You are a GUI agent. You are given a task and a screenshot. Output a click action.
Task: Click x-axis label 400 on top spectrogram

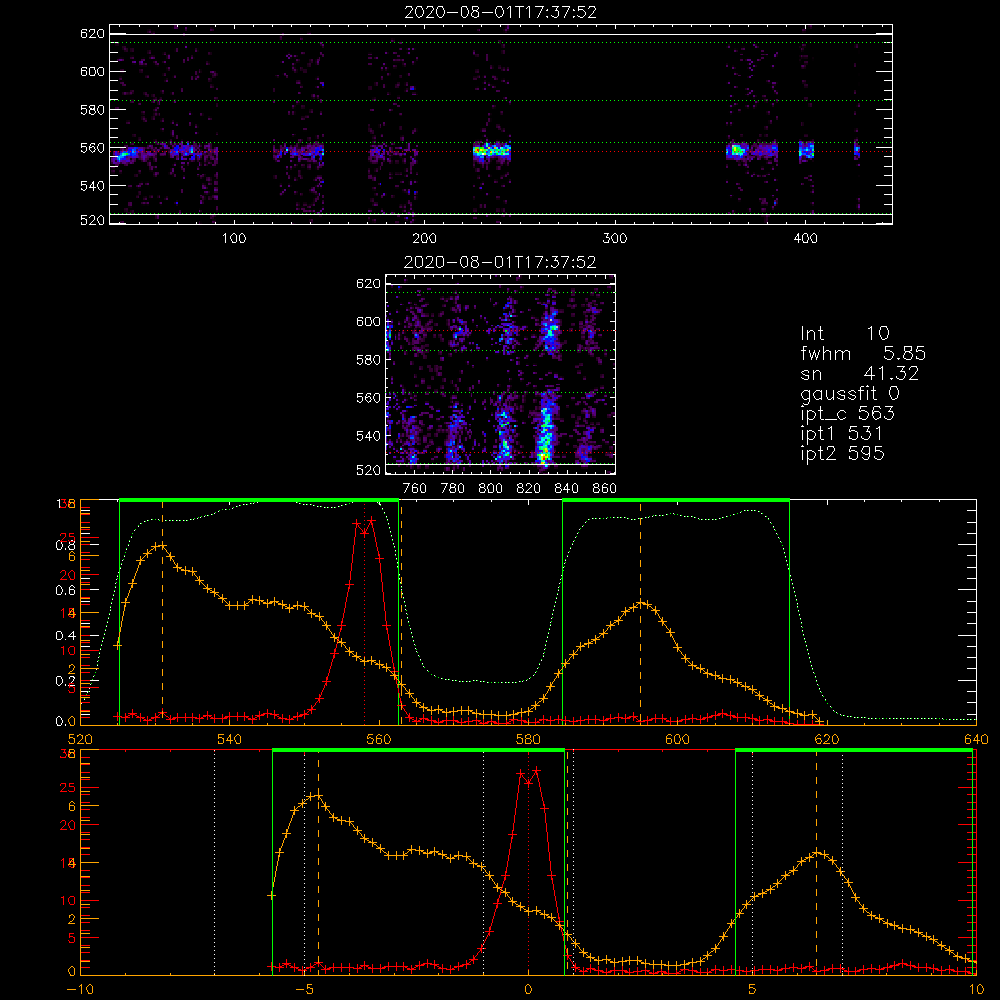click(805, 239)
